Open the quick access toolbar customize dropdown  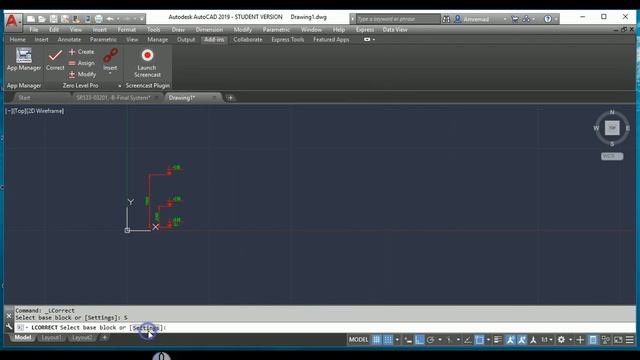pos(142,19)
